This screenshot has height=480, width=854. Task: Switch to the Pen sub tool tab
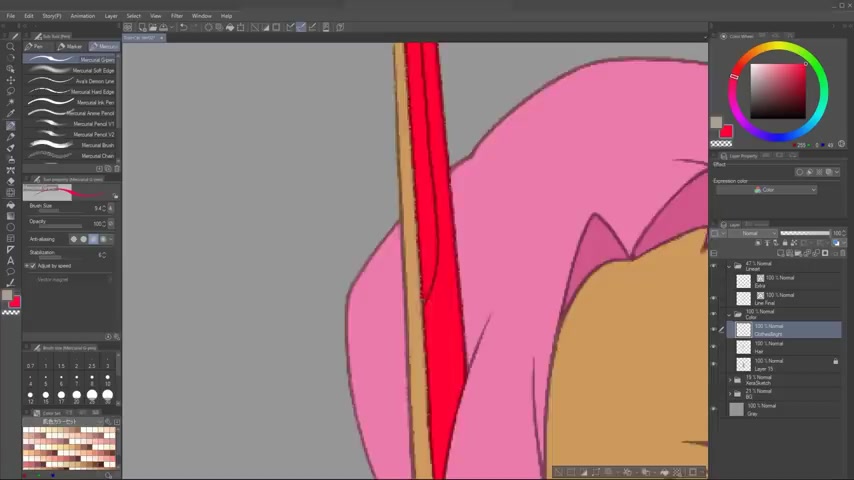point(35,46)
